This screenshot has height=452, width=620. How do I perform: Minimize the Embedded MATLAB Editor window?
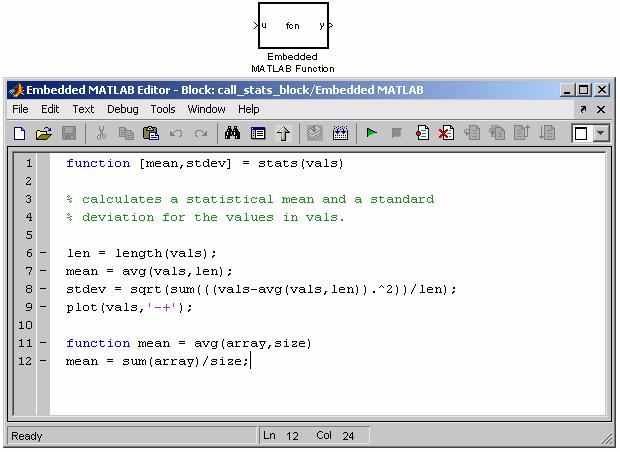[x=567, y=90]
